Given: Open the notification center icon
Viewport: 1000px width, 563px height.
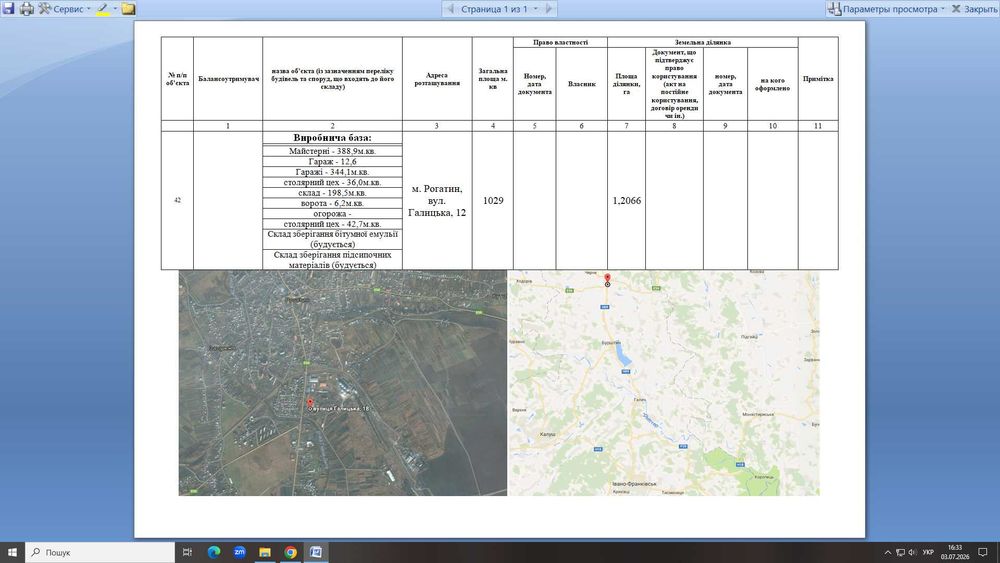Looking at the screenshot, I should pos(984,553).
